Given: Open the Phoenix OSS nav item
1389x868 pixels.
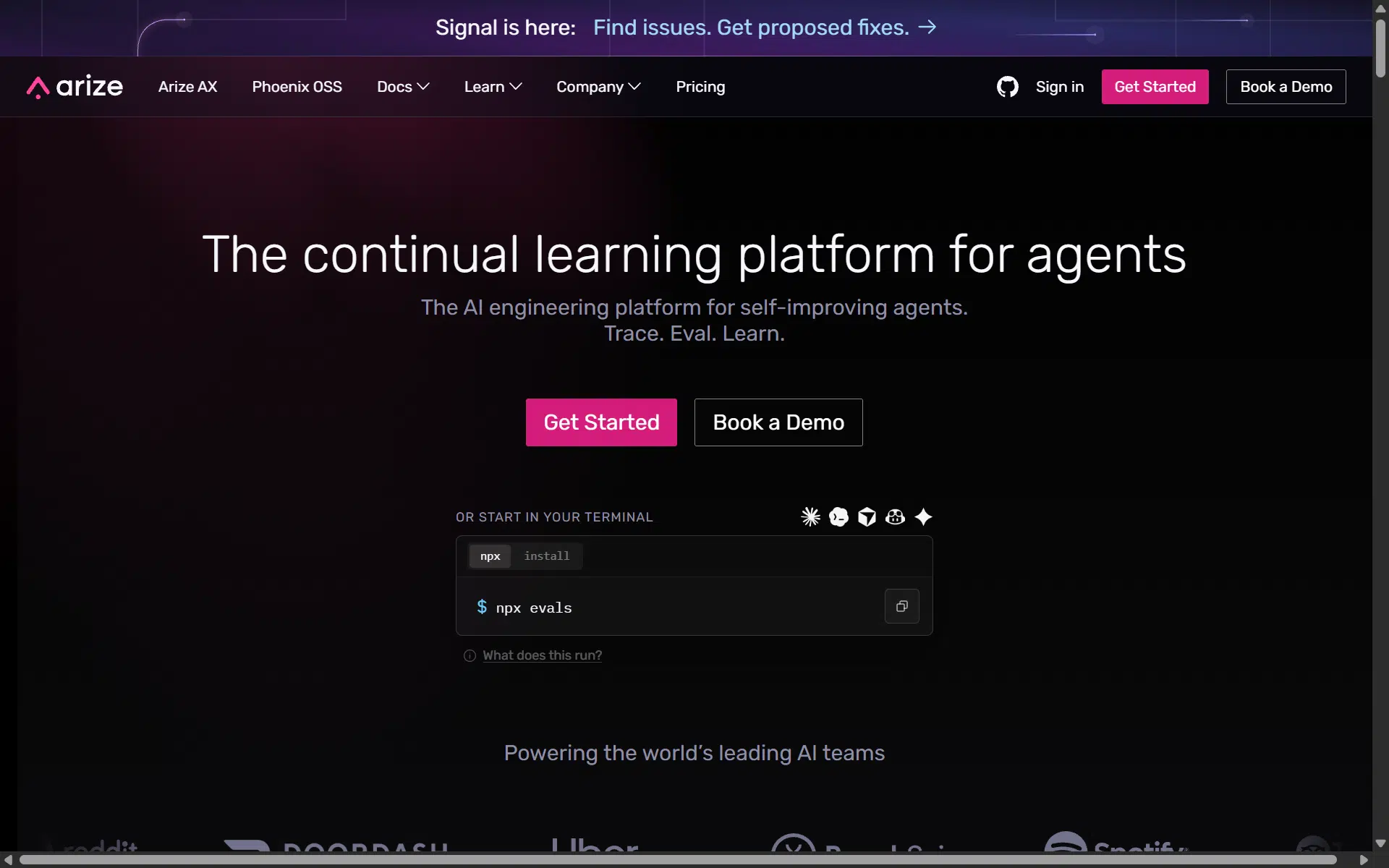Looking at the screenshot, I should coord(297,87).
